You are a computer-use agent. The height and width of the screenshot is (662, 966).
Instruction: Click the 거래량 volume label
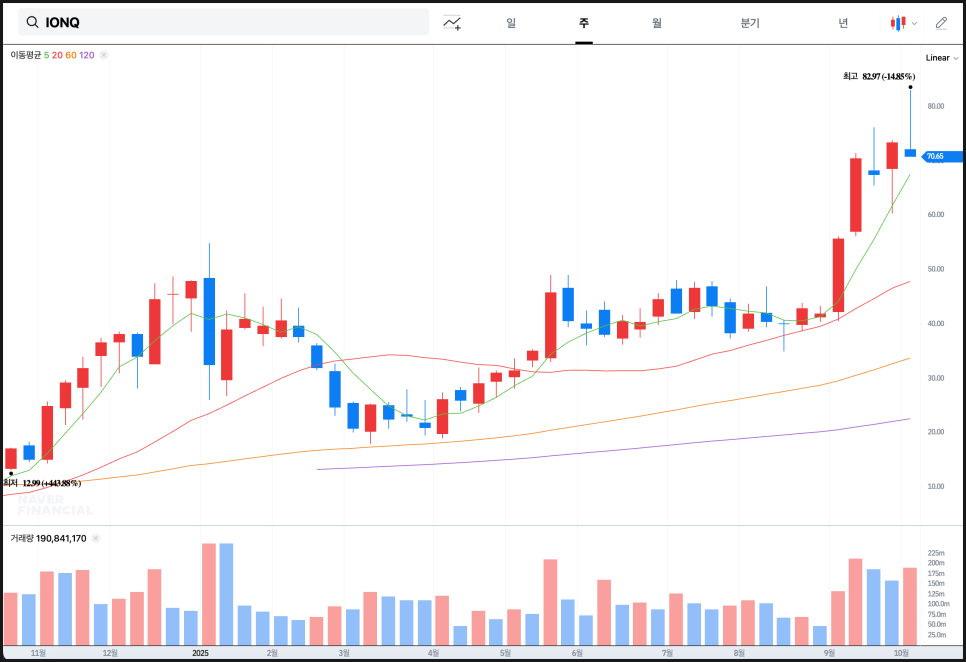click(x=21, y=538)
